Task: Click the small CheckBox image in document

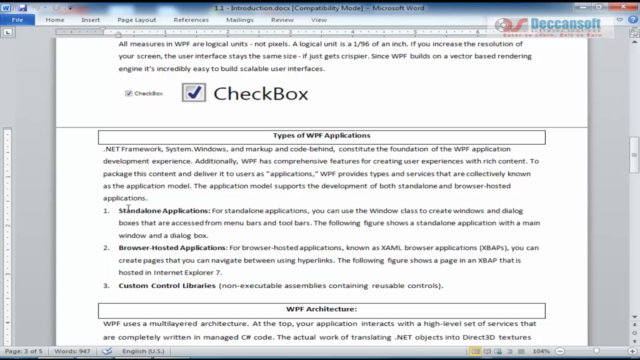Action: point(144,93)
